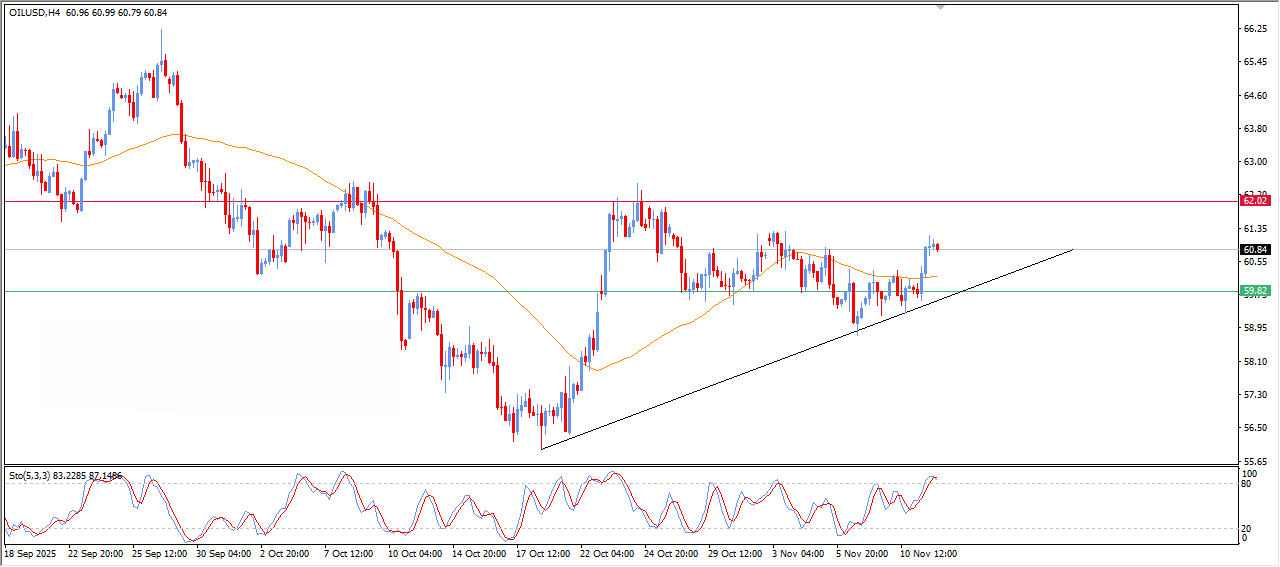Click the 56.50 price scale label

1254,428
